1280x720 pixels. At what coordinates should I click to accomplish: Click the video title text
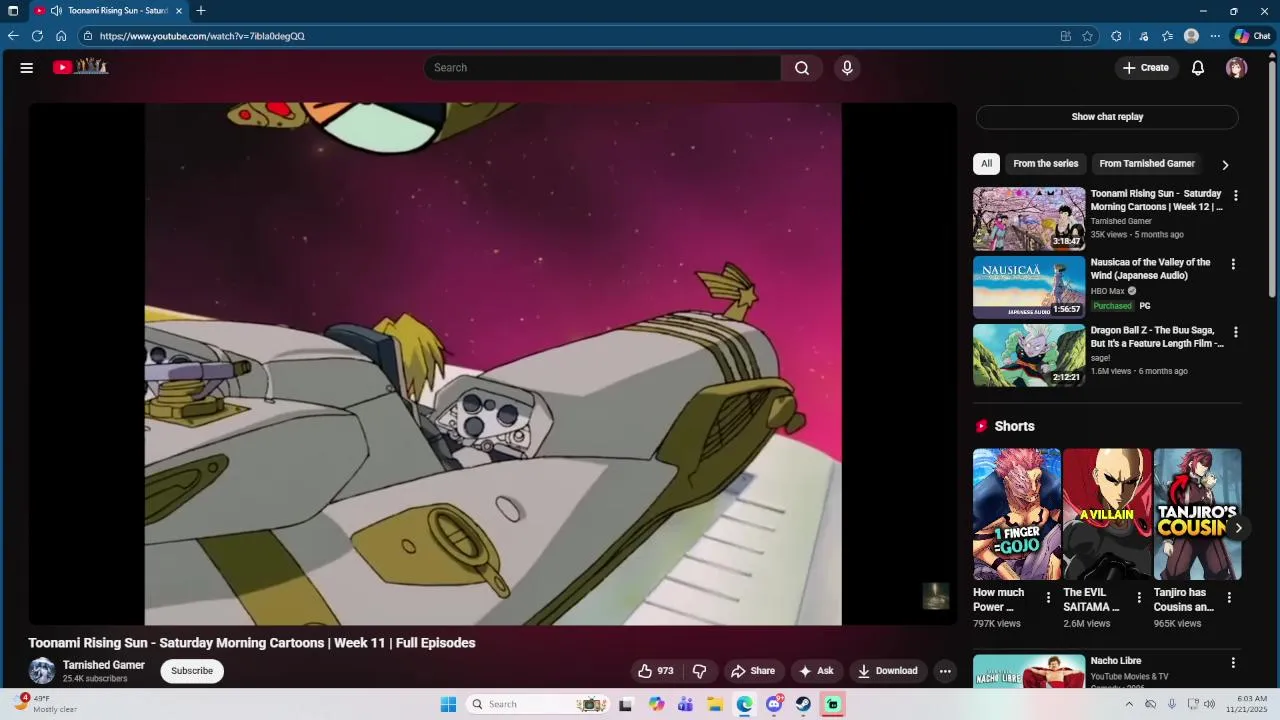coord(252,643)
